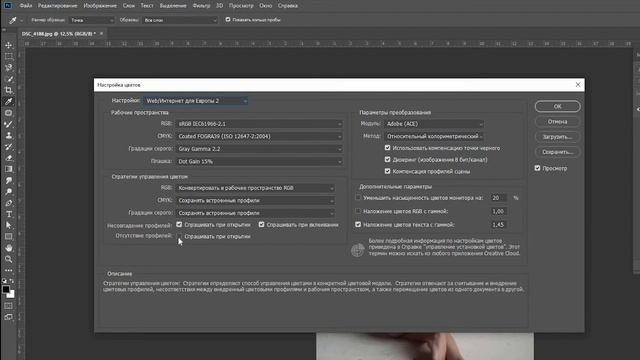Open the 'Фильтр' menu

[201, 6]
